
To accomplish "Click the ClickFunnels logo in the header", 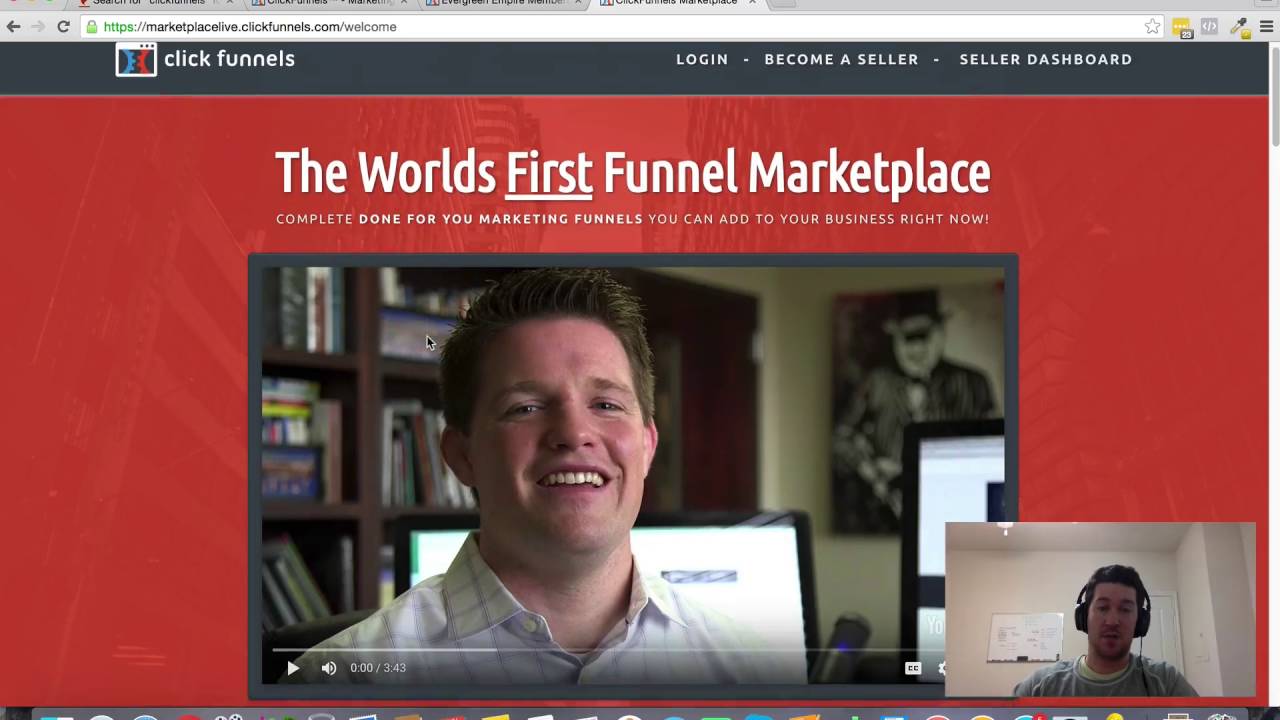I will coord(205,59).
